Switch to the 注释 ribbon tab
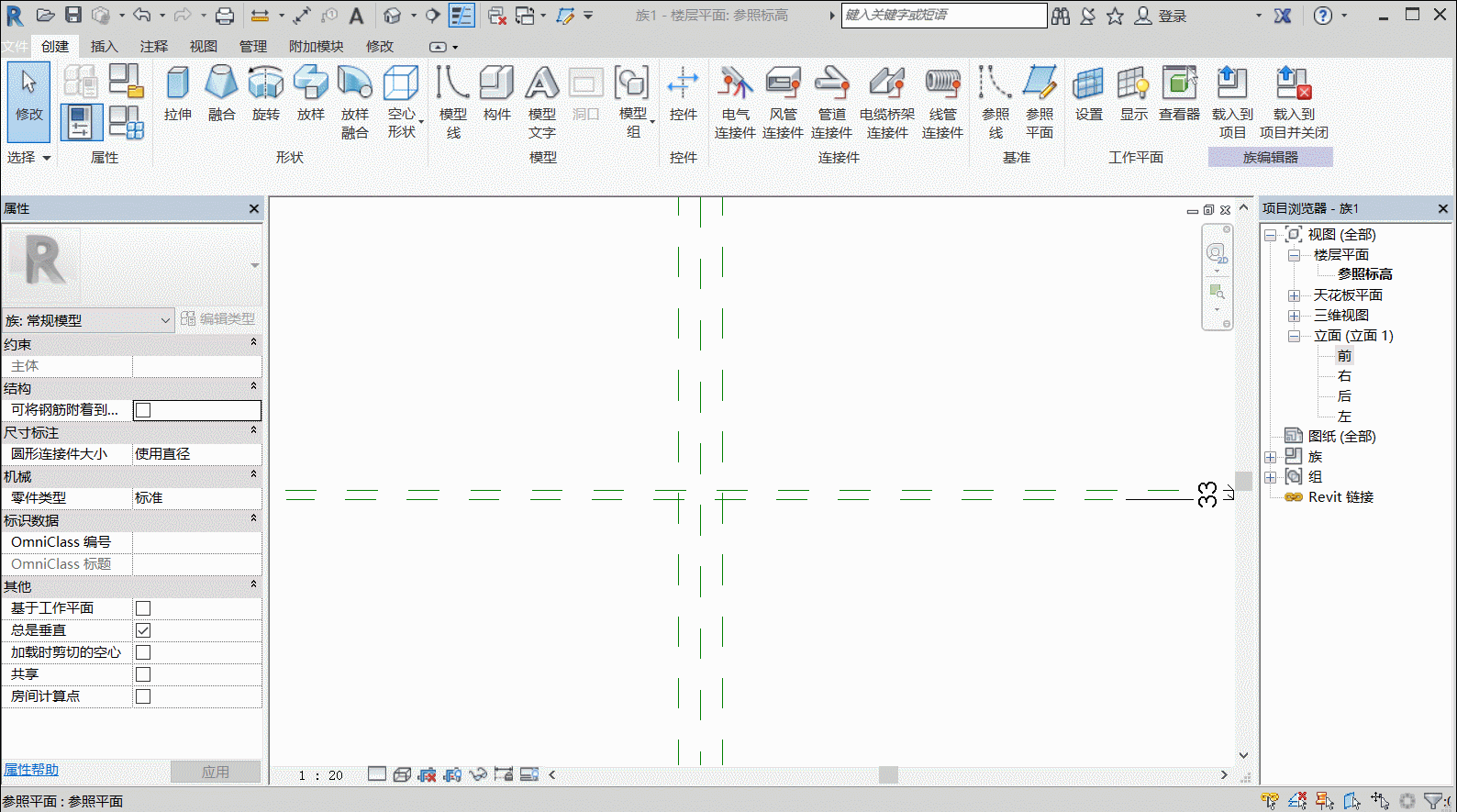 [153, 47]
